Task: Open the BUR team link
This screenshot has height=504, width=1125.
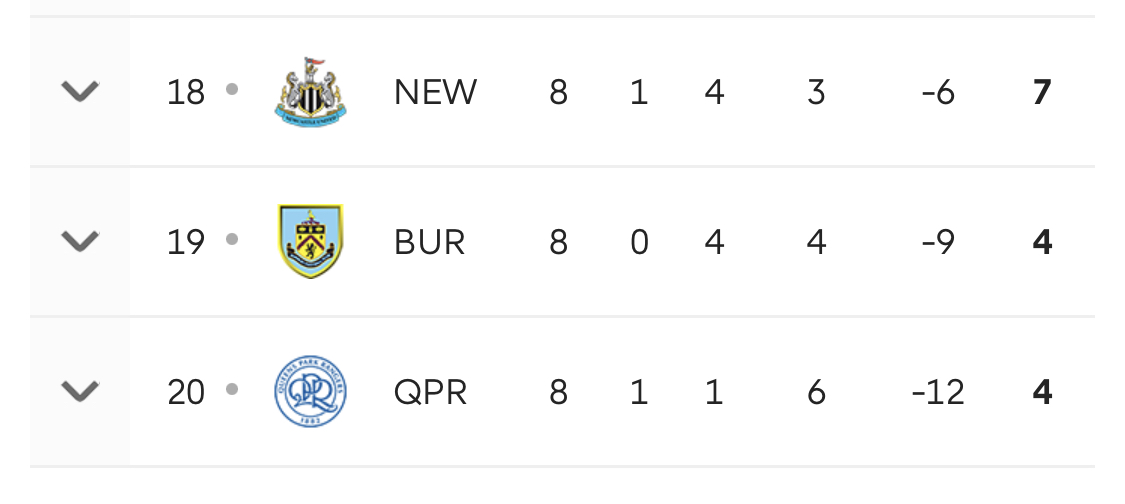Action: tap(429, 243)
